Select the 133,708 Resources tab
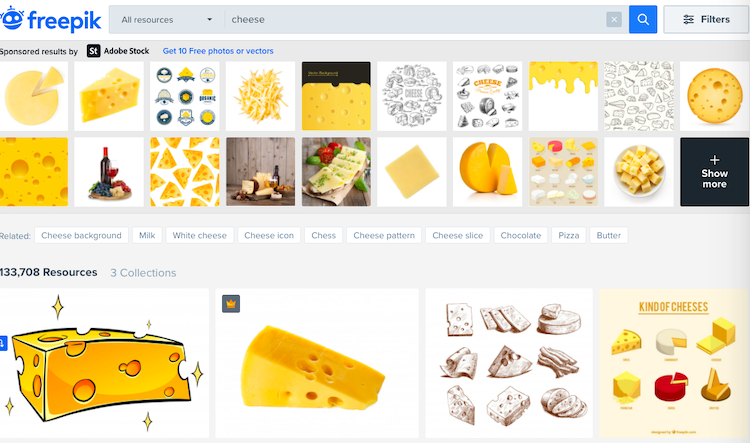 pos(48,272)
